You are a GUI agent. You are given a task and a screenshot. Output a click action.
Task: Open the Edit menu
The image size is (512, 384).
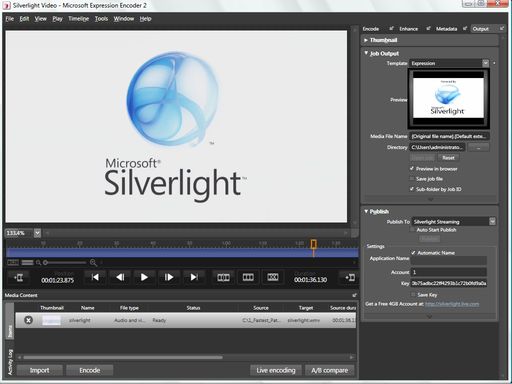(24, 19)
